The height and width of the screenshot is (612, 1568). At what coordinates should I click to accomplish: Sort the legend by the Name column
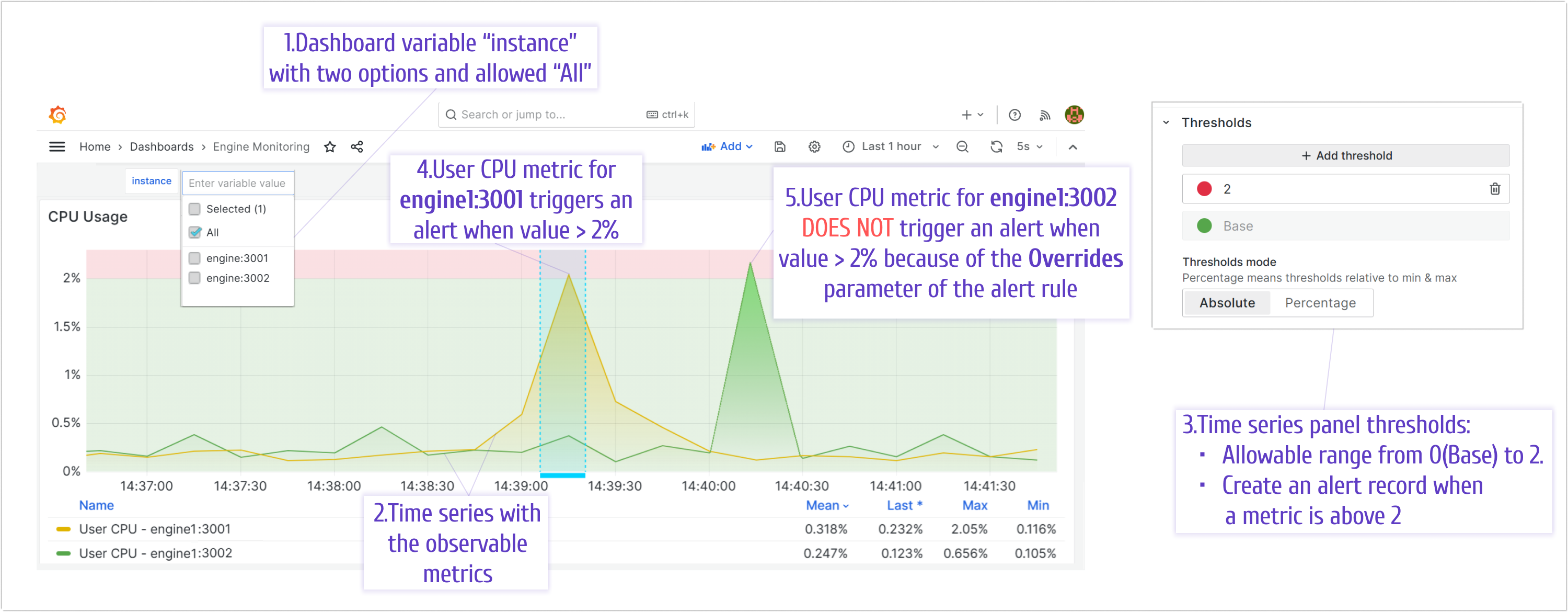point(96,505)
